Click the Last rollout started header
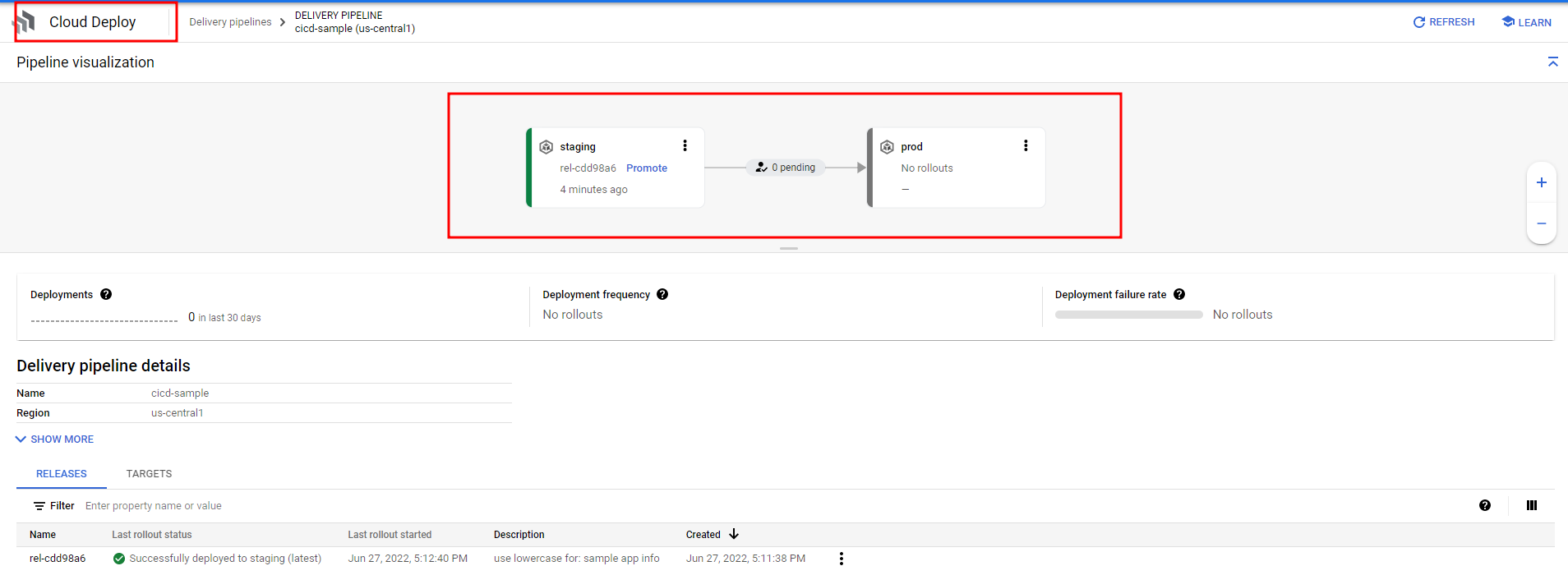1568x566 pixels. coord(390,535)
